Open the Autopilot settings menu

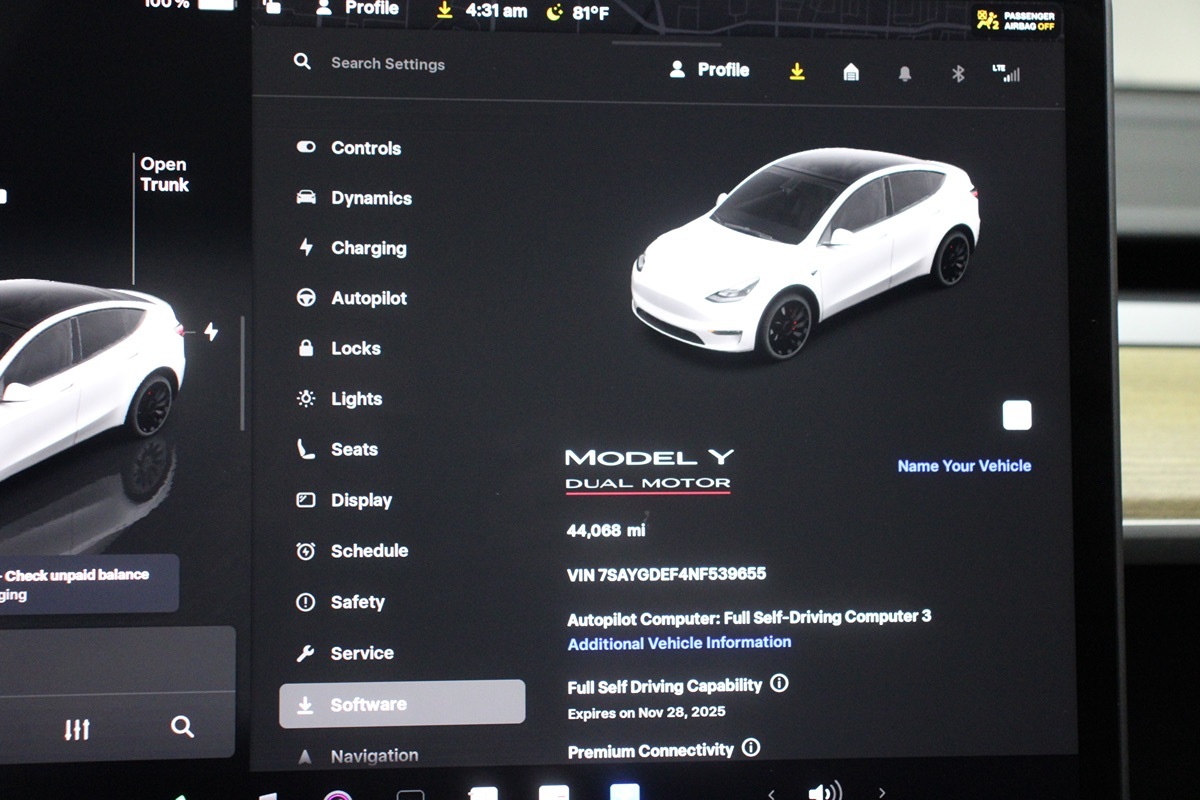point(368,298)
